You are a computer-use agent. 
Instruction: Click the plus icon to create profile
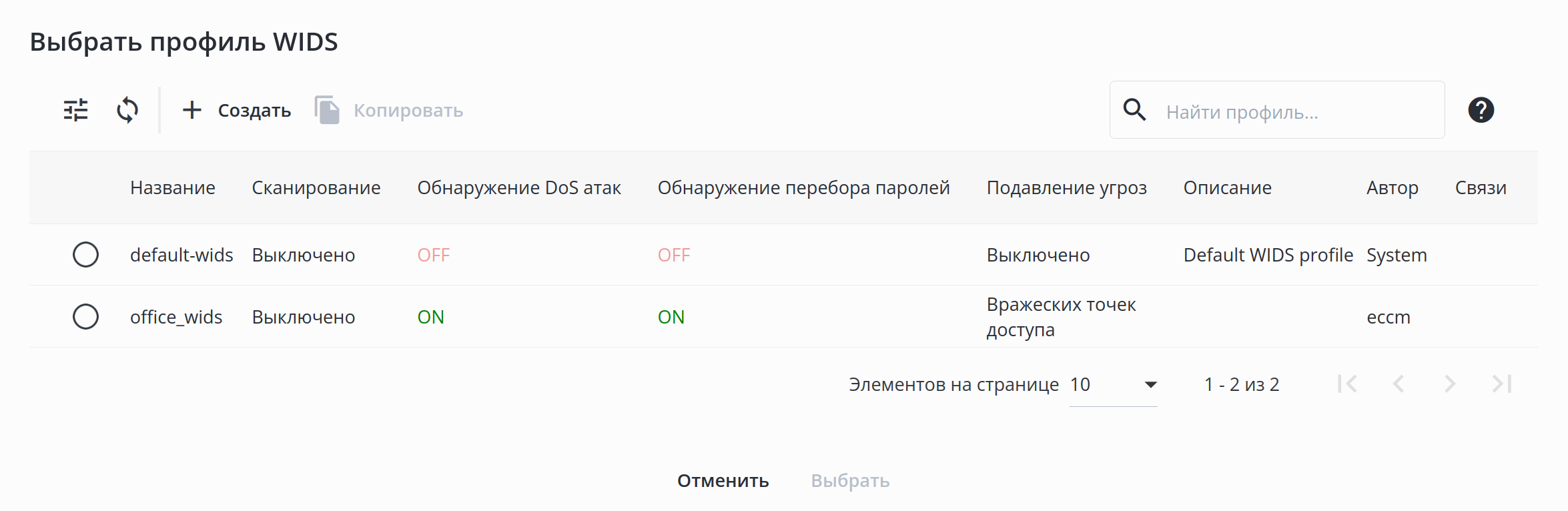(192, 110)
